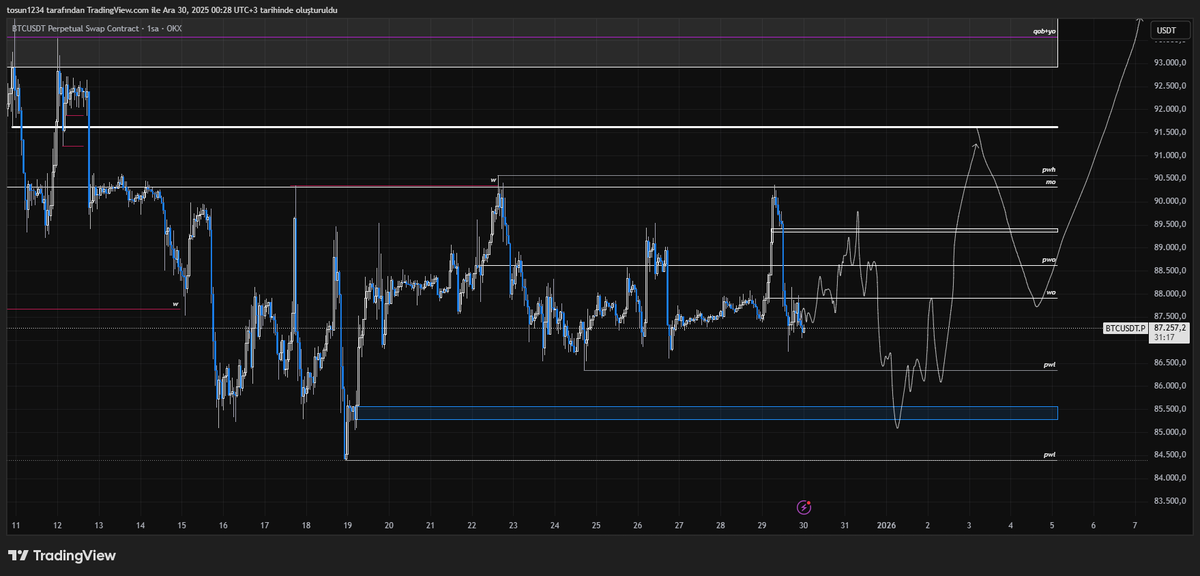This screenshot has width=1200, height=576.
Task: Select the pwh line label
Action: (x=1049, y=170)
